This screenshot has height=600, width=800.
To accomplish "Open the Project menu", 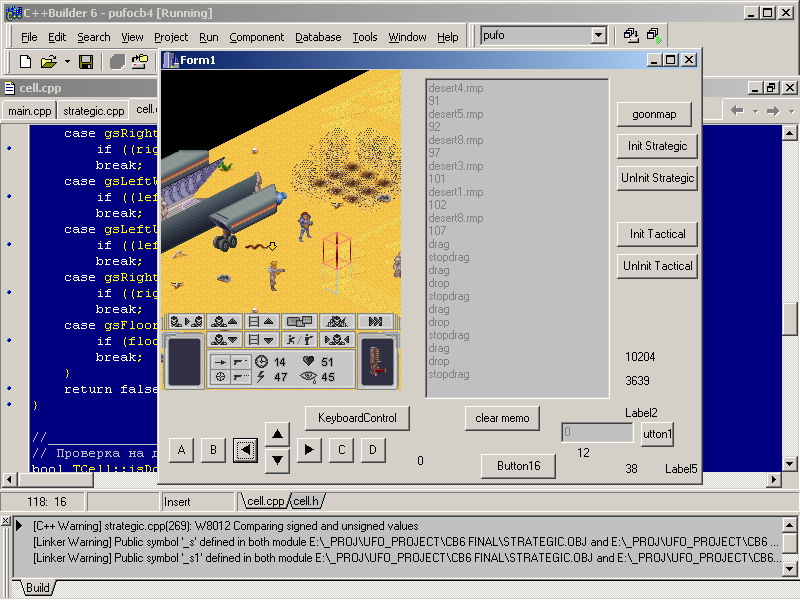I will (x=171, y=37).
